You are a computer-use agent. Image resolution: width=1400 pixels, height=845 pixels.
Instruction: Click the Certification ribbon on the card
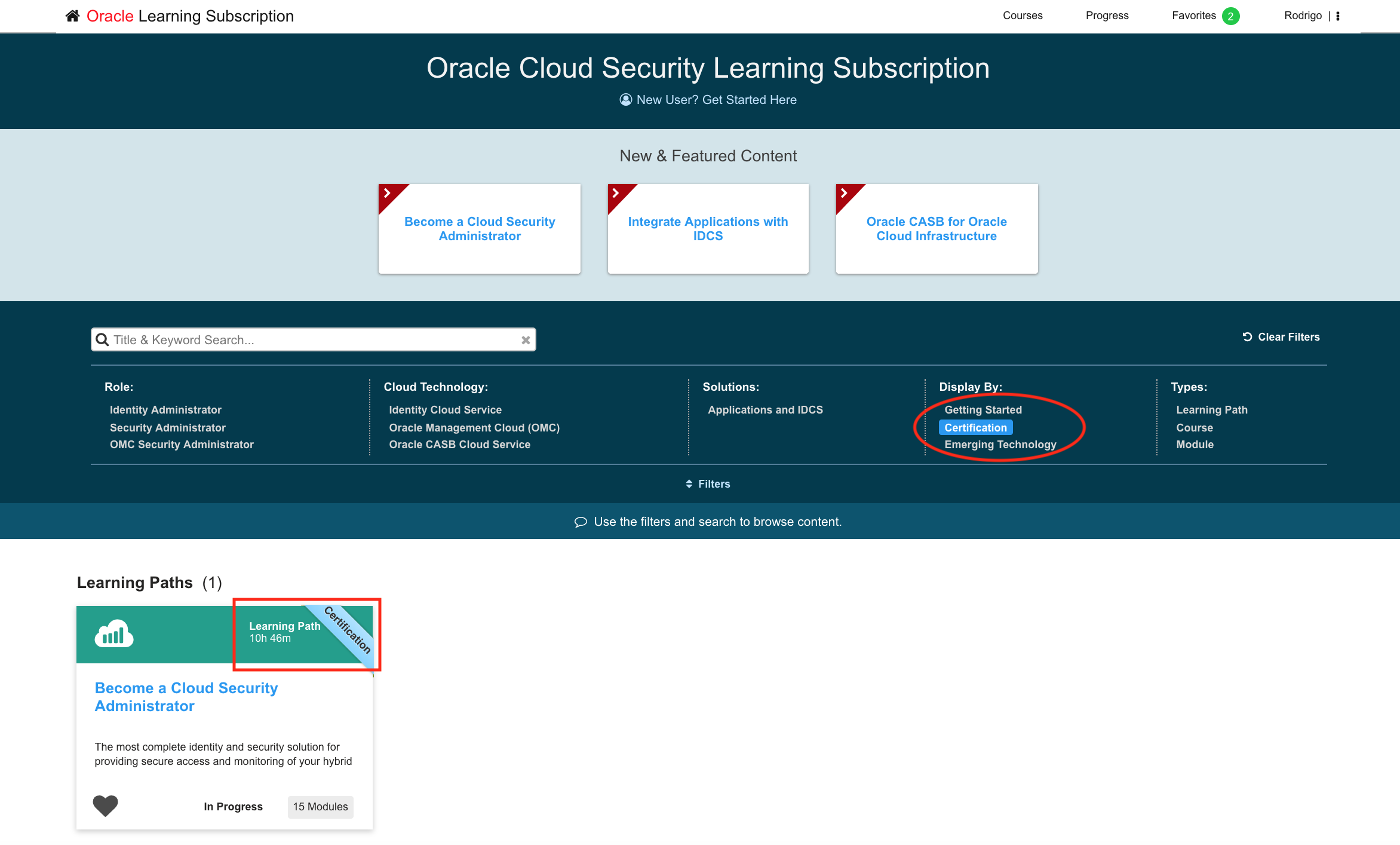pyautogui.click(x=348, y=630)
